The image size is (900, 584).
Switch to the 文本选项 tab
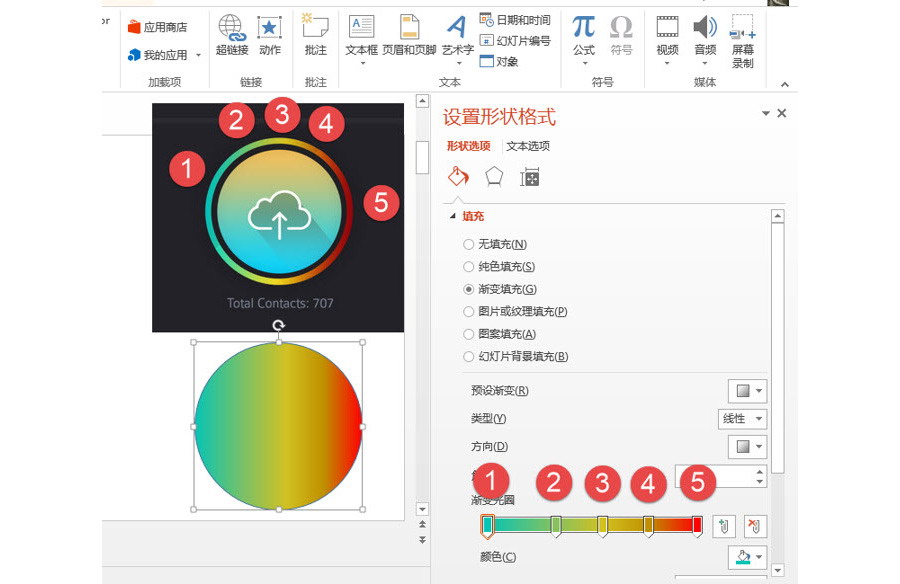click(x=527, y=146)
